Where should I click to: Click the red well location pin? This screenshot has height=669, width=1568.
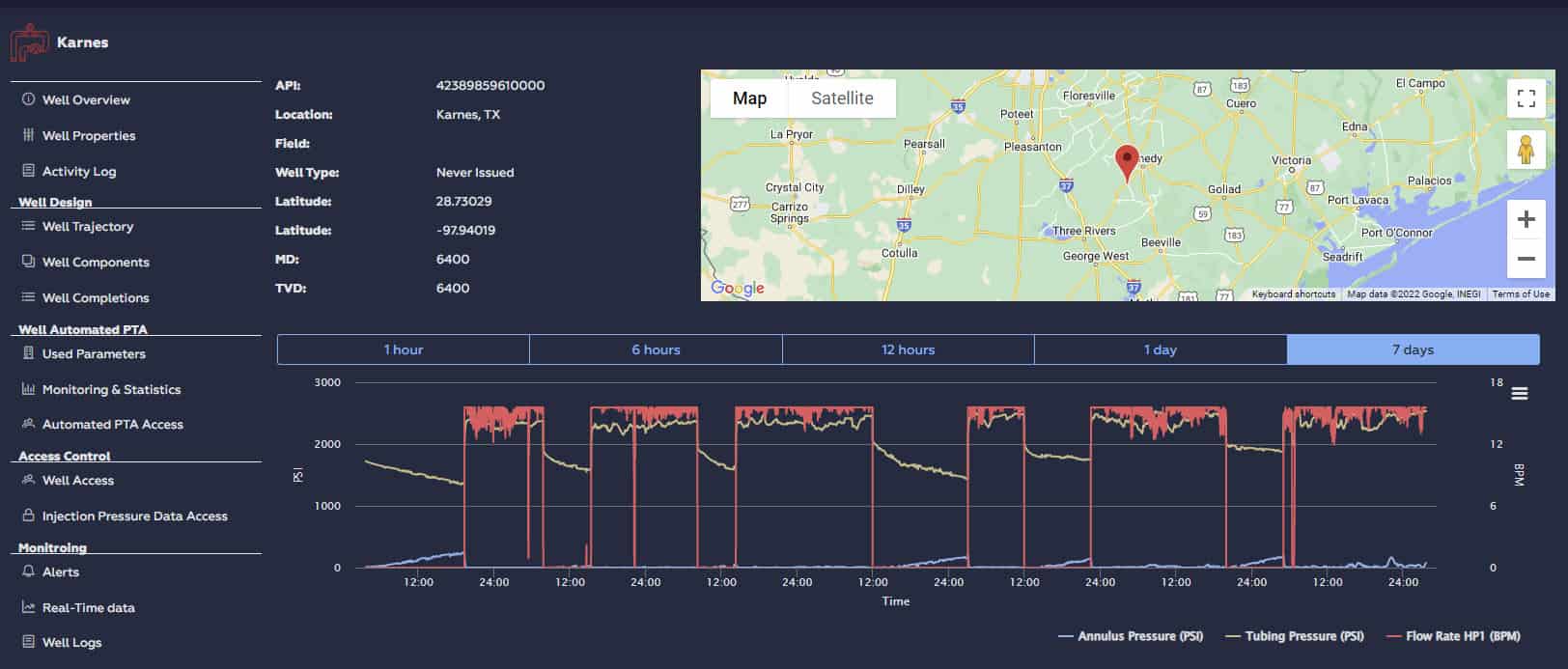[x=1126, y=161]
